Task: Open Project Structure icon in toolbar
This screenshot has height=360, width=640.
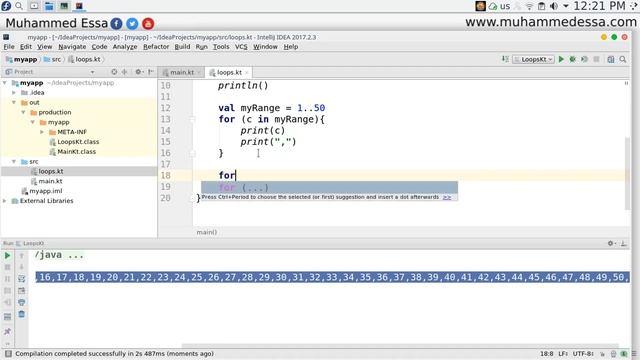Action: 611,59
